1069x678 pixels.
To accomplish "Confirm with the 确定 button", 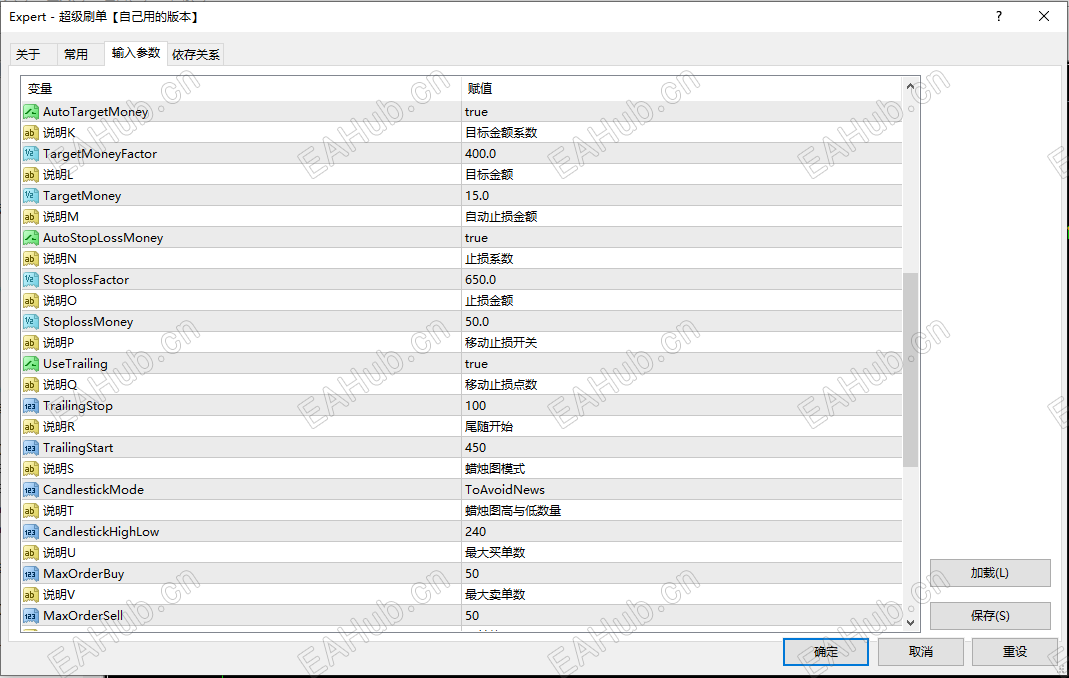I will click(x=826, y=651).
